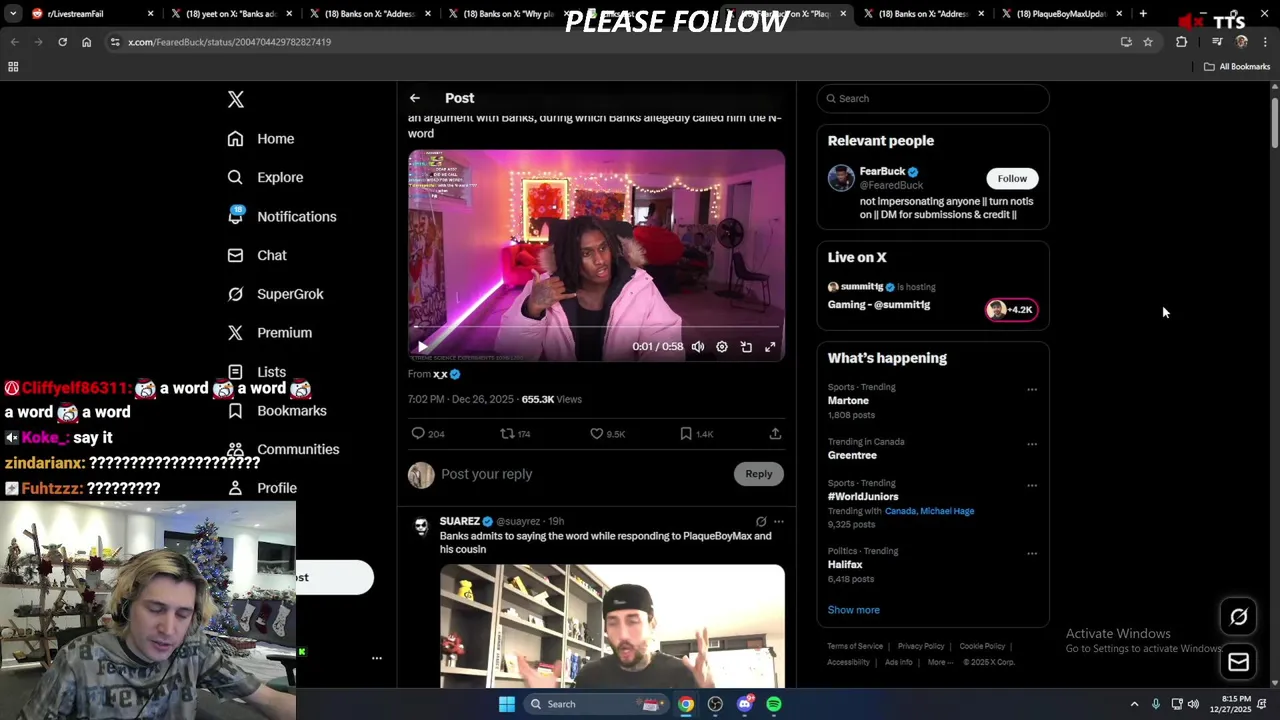
Task: Open more options for #WorldJuniors trend
Action: click(x=1032, y=486)
